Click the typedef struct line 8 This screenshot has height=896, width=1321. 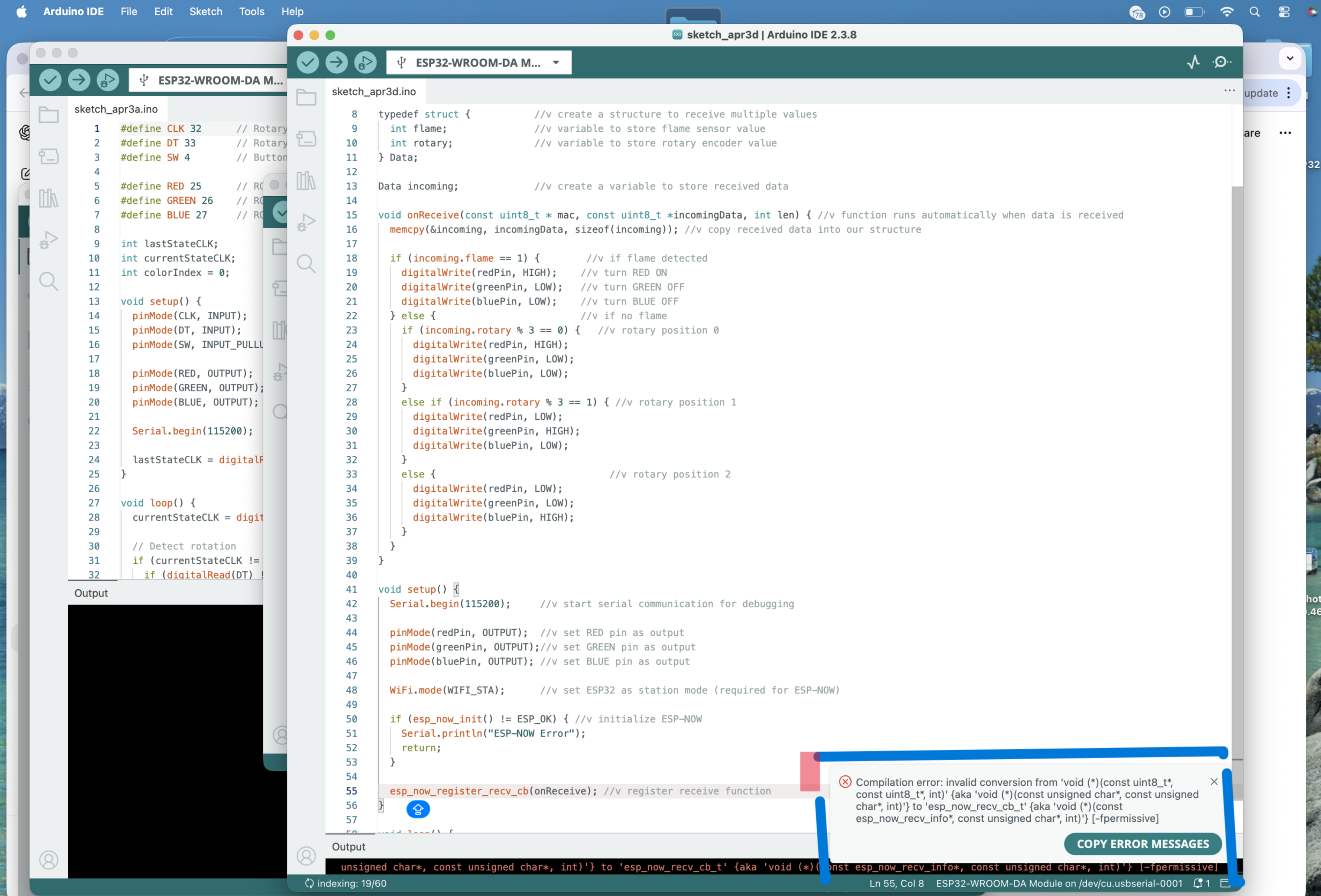point(424,114)
